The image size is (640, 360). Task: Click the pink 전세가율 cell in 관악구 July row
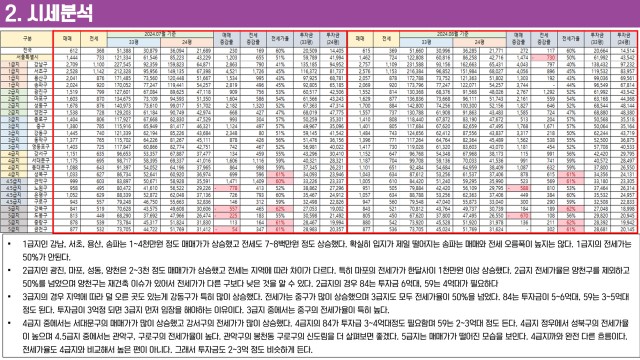click(280, 181)
